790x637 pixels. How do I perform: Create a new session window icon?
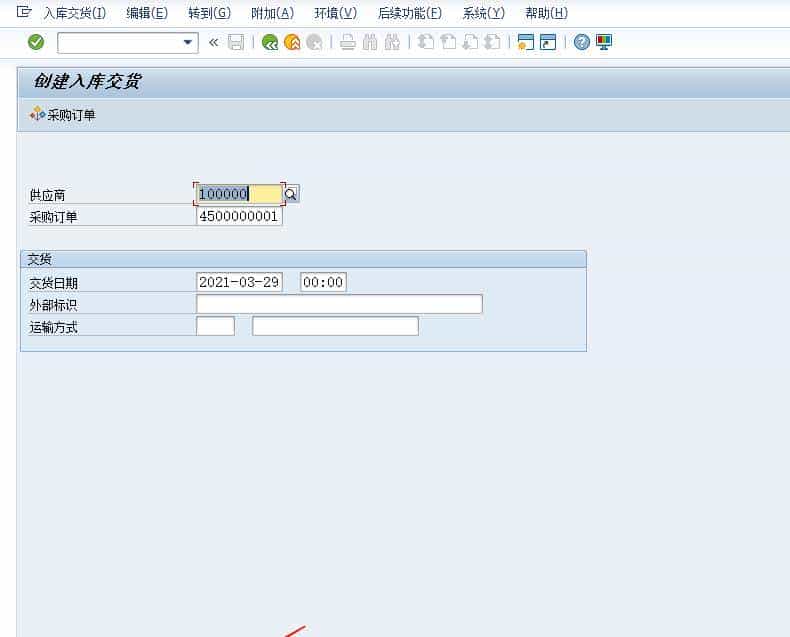(x=525, y=42)
